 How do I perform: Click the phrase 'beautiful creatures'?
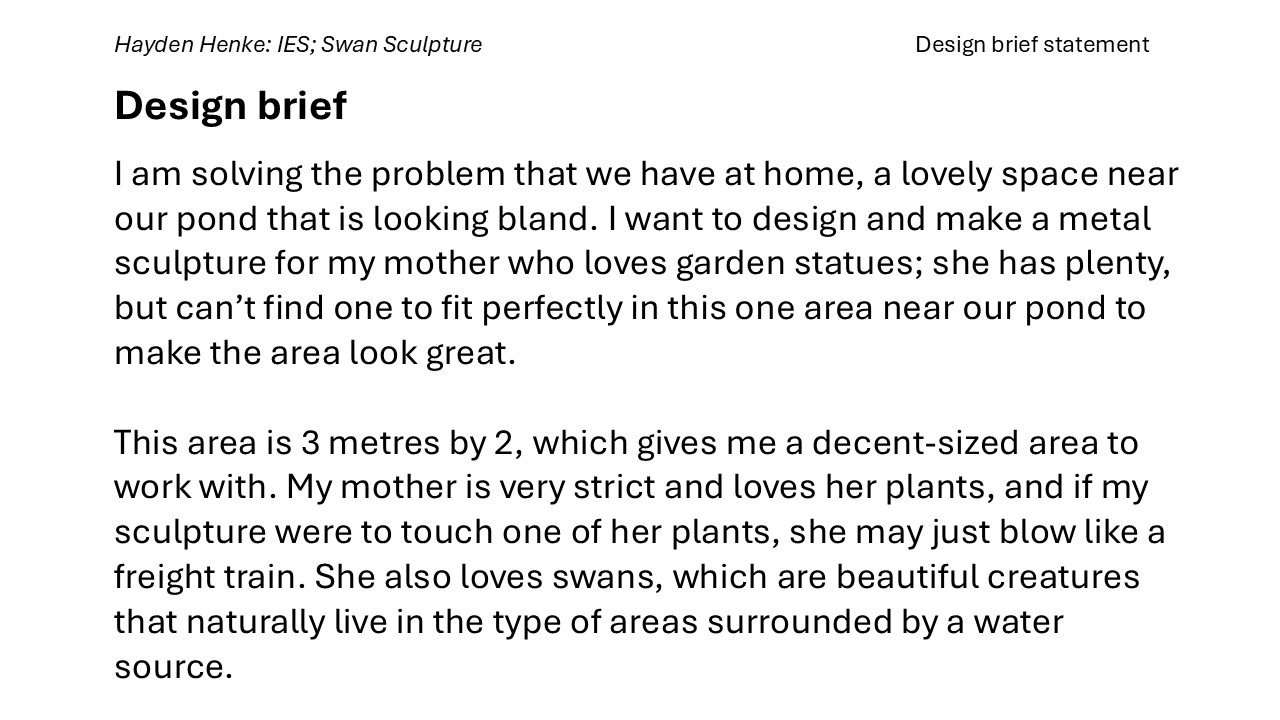click(x=987, y=577)
